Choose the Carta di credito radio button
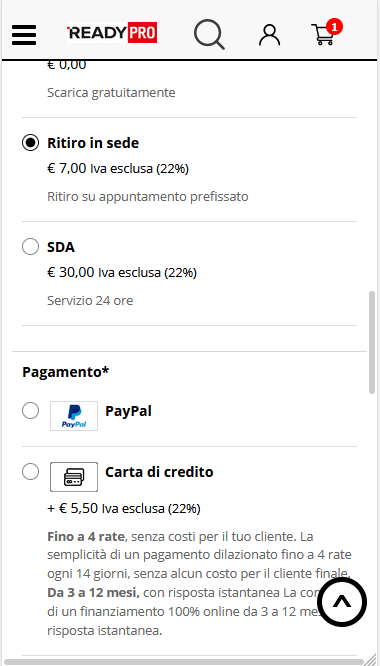Screen dimensions: 380x666 coord(30,471)
